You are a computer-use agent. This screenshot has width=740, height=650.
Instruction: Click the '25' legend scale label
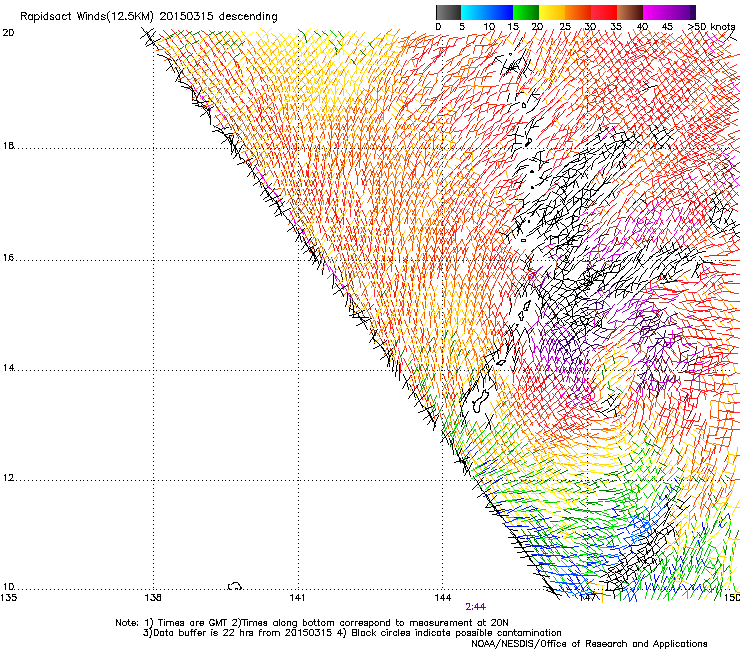pos(565,27)
